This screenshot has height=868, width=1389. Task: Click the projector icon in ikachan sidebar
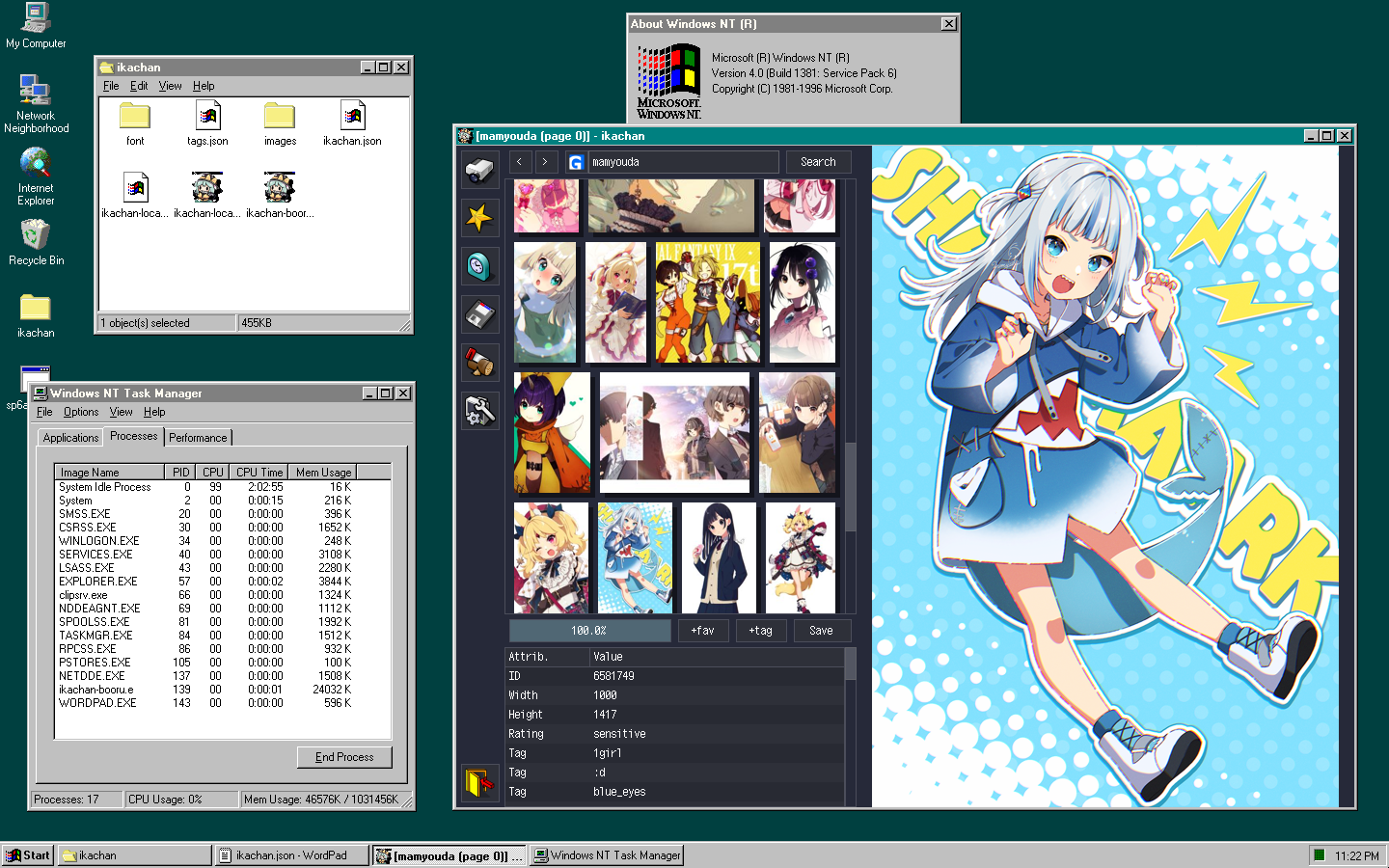479,171
